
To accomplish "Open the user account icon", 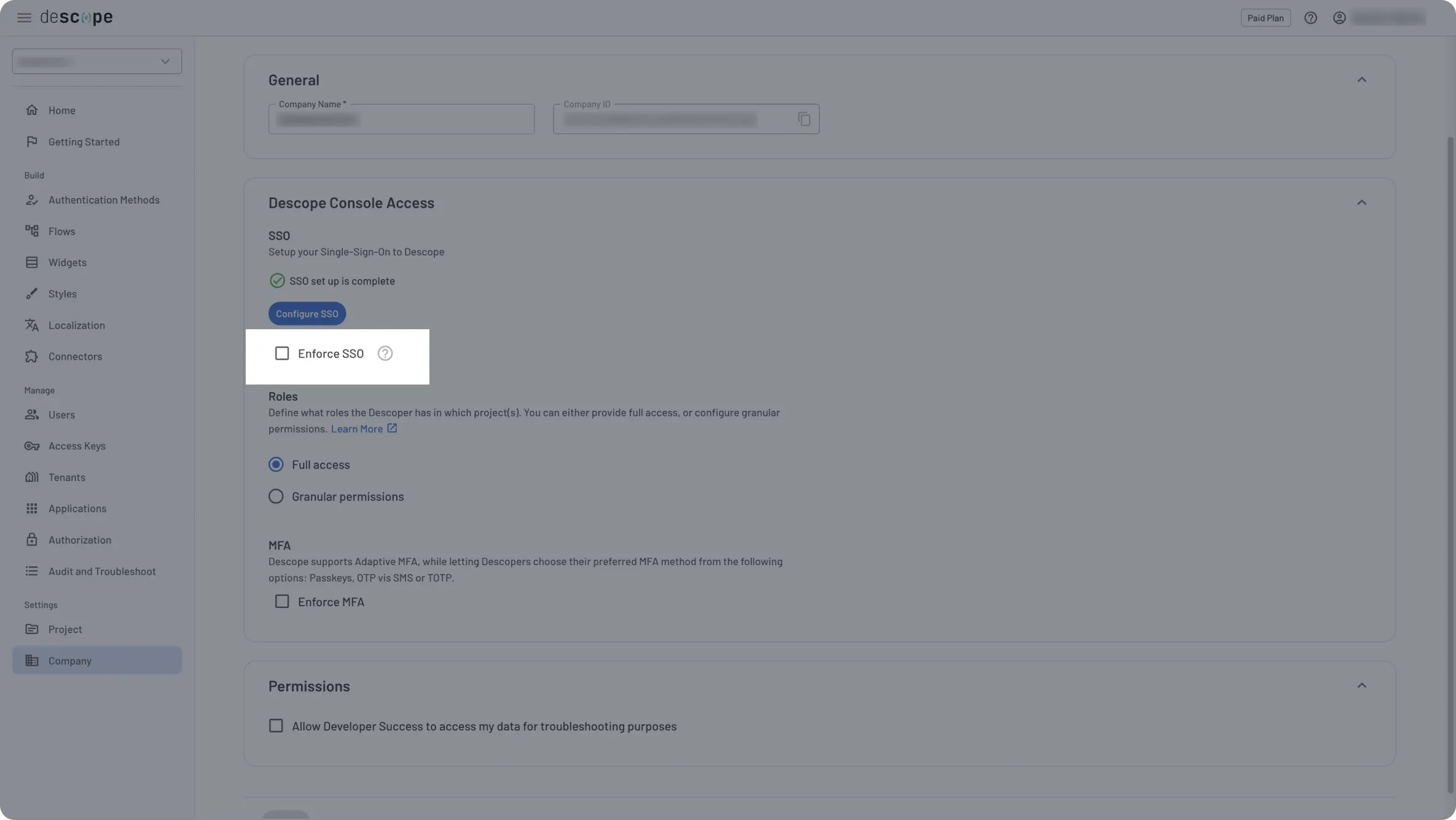I will coord(1339,17).
